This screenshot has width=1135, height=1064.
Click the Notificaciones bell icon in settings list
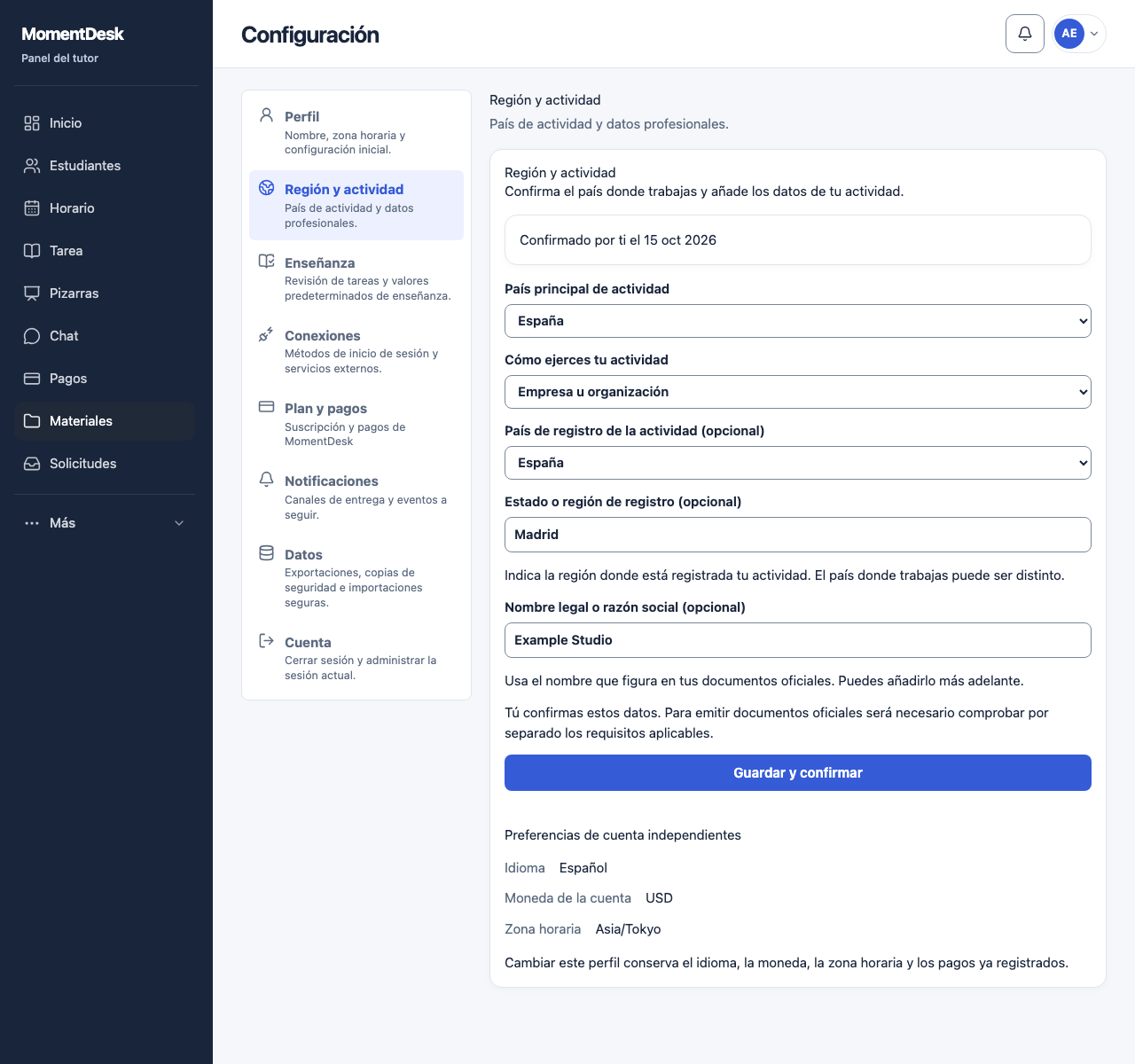click(266, 480)
